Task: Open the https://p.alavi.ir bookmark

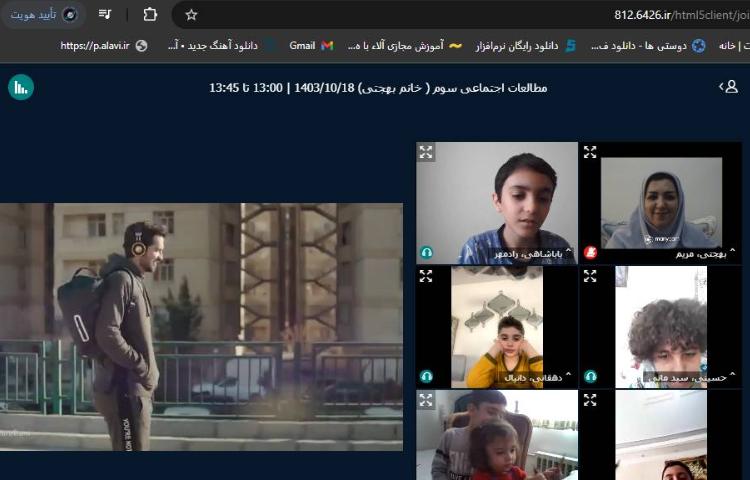Action: (x=103, y=45)
